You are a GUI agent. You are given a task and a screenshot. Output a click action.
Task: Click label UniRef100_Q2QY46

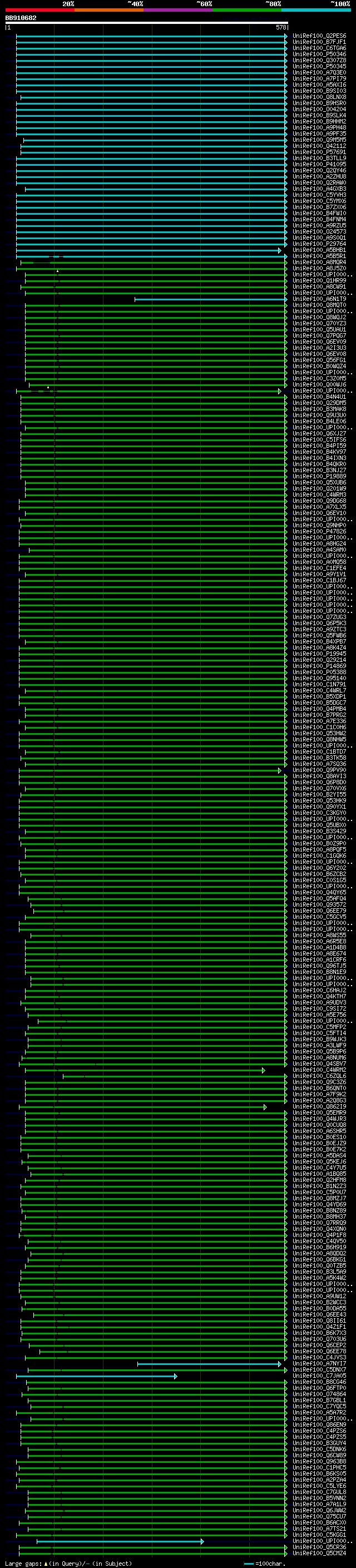(319, 170)
